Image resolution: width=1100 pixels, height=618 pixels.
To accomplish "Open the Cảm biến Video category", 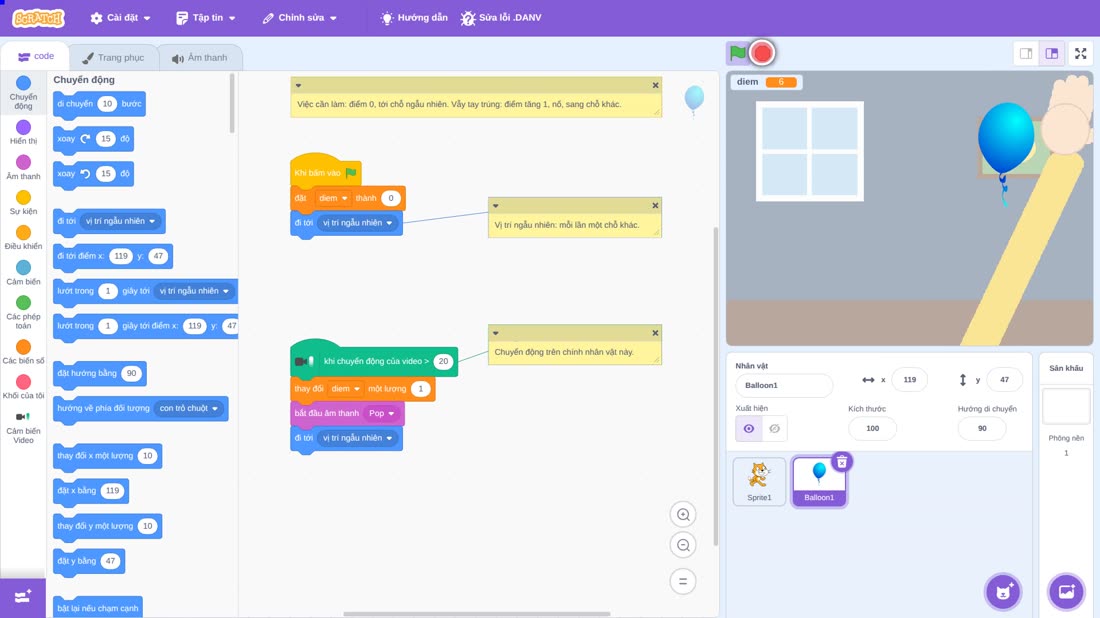I will 23,427.
